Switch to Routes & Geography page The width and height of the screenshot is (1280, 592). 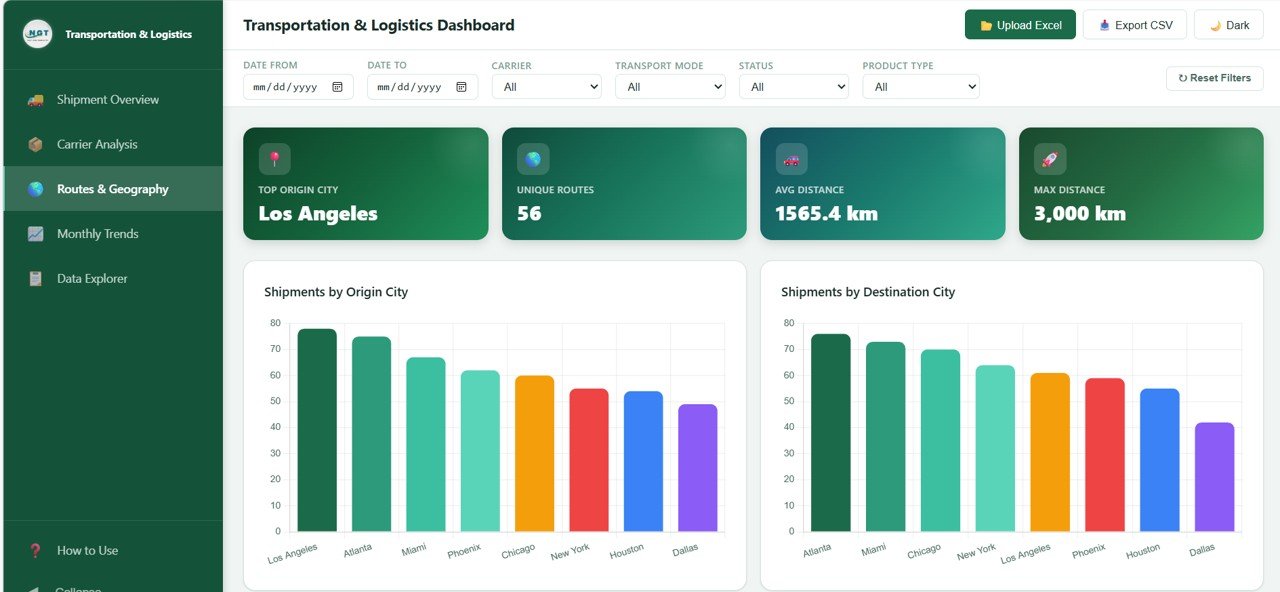[112, 189]
